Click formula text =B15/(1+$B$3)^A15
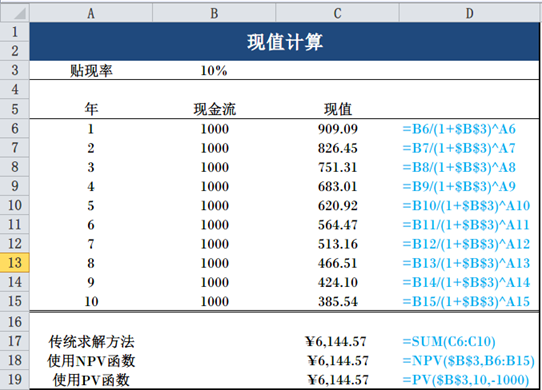Image resolution: width=542 pixels, height=390 pixels. 466,301
